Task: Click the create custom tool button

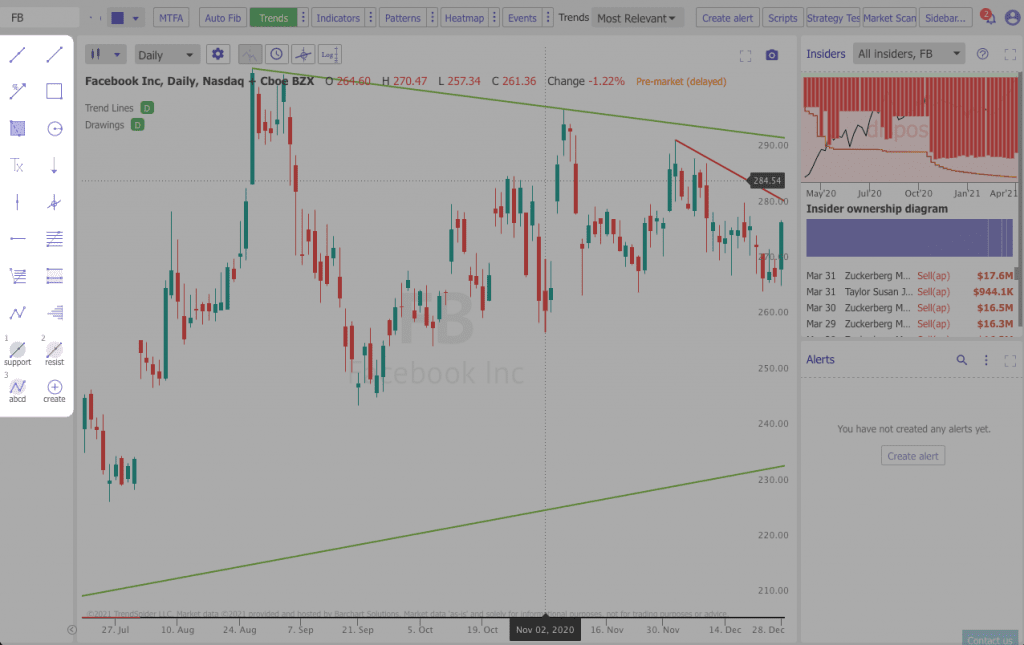Action: (54, 390)
